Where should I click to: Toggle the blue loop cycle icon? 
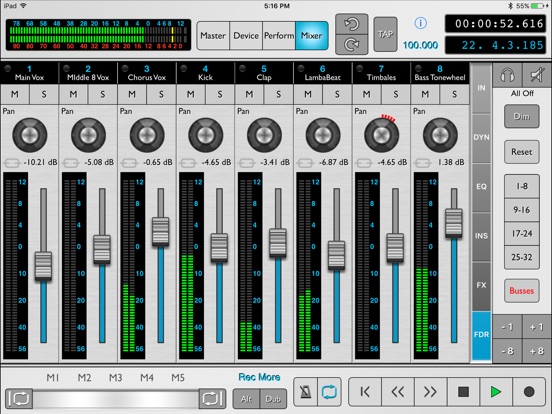[329, 392]
